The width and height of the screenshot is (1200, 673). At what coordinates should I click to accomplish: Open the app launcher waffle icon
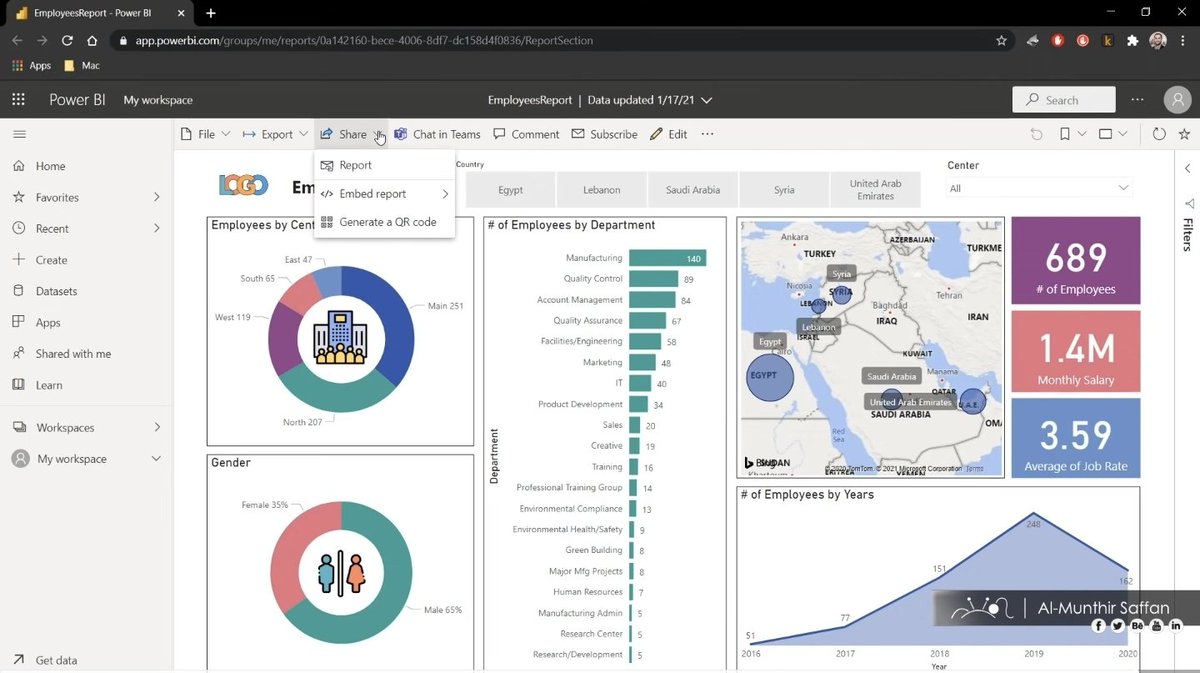(18, 99)
